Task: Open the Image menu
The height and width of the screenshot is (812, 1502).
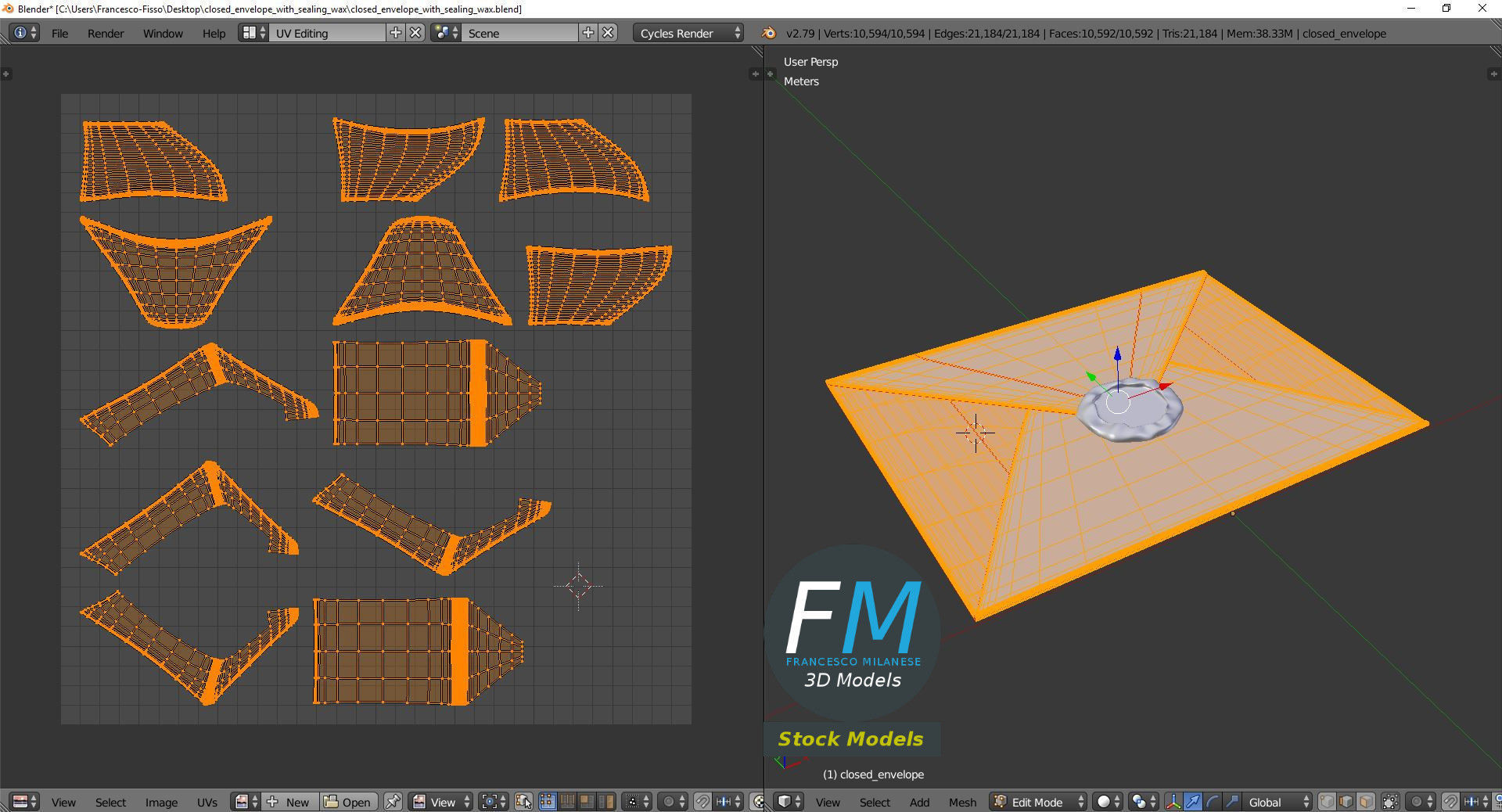Action: 161,802
